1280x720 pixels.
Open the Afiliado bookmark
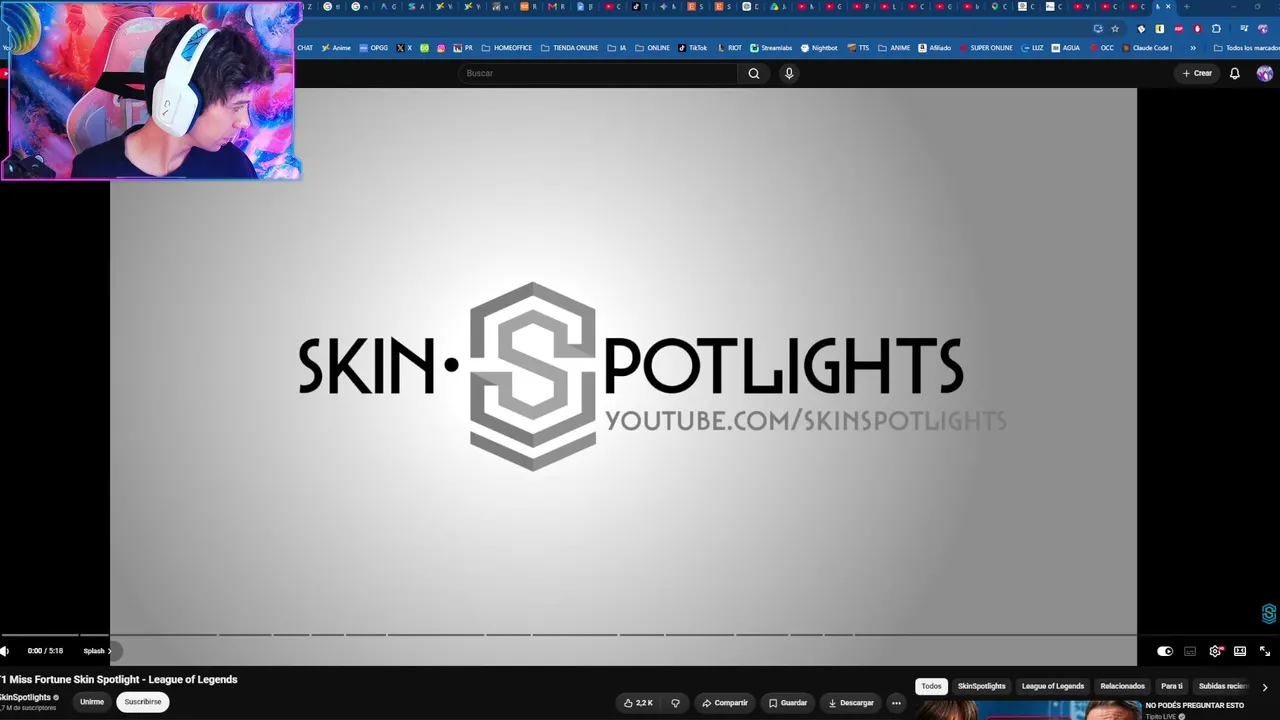pyautogui.click(x=935, y=48)
